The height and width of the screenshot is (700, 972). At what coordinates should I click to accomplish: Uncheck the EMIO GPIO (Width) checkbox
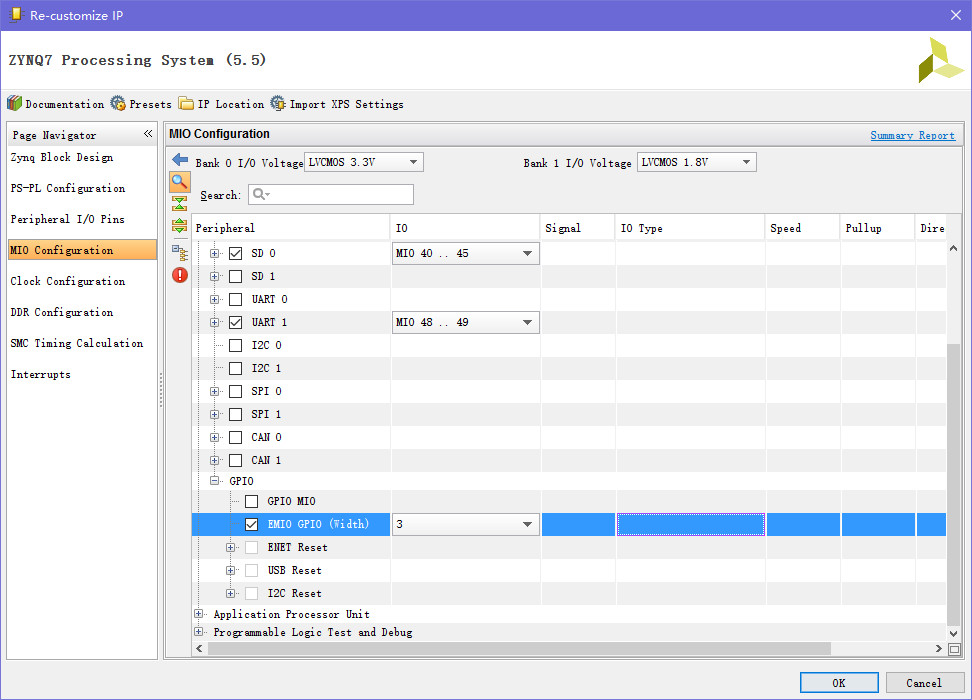click(252, 525)
